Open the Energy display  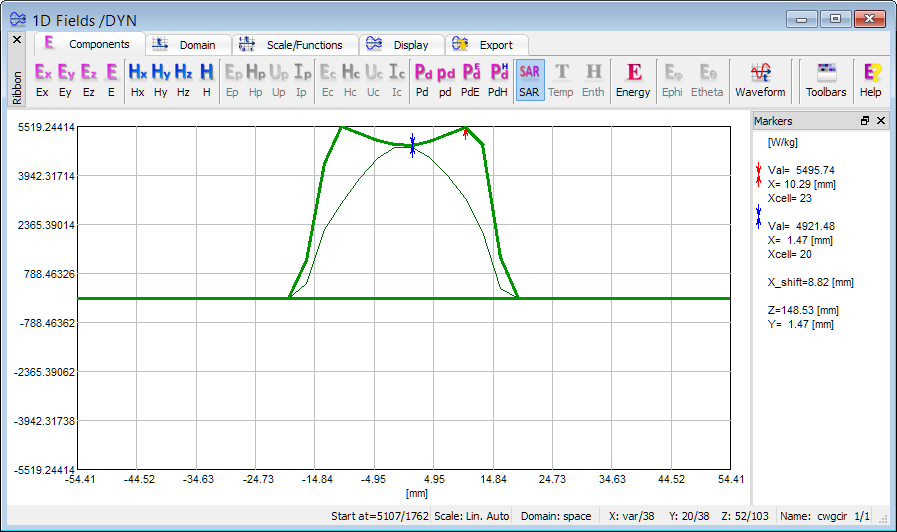tap(633, 79)
